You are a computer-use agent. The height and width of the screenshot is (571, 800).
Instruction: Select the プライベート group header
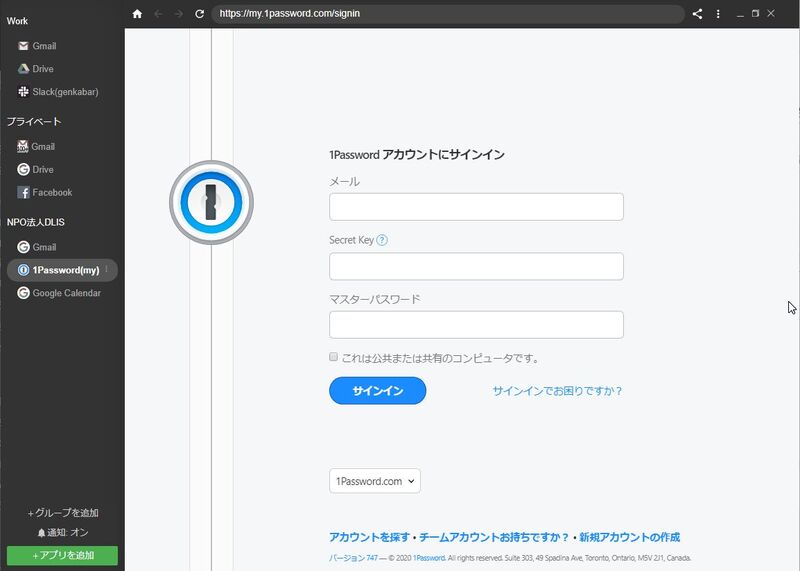[x=34, y=121]
